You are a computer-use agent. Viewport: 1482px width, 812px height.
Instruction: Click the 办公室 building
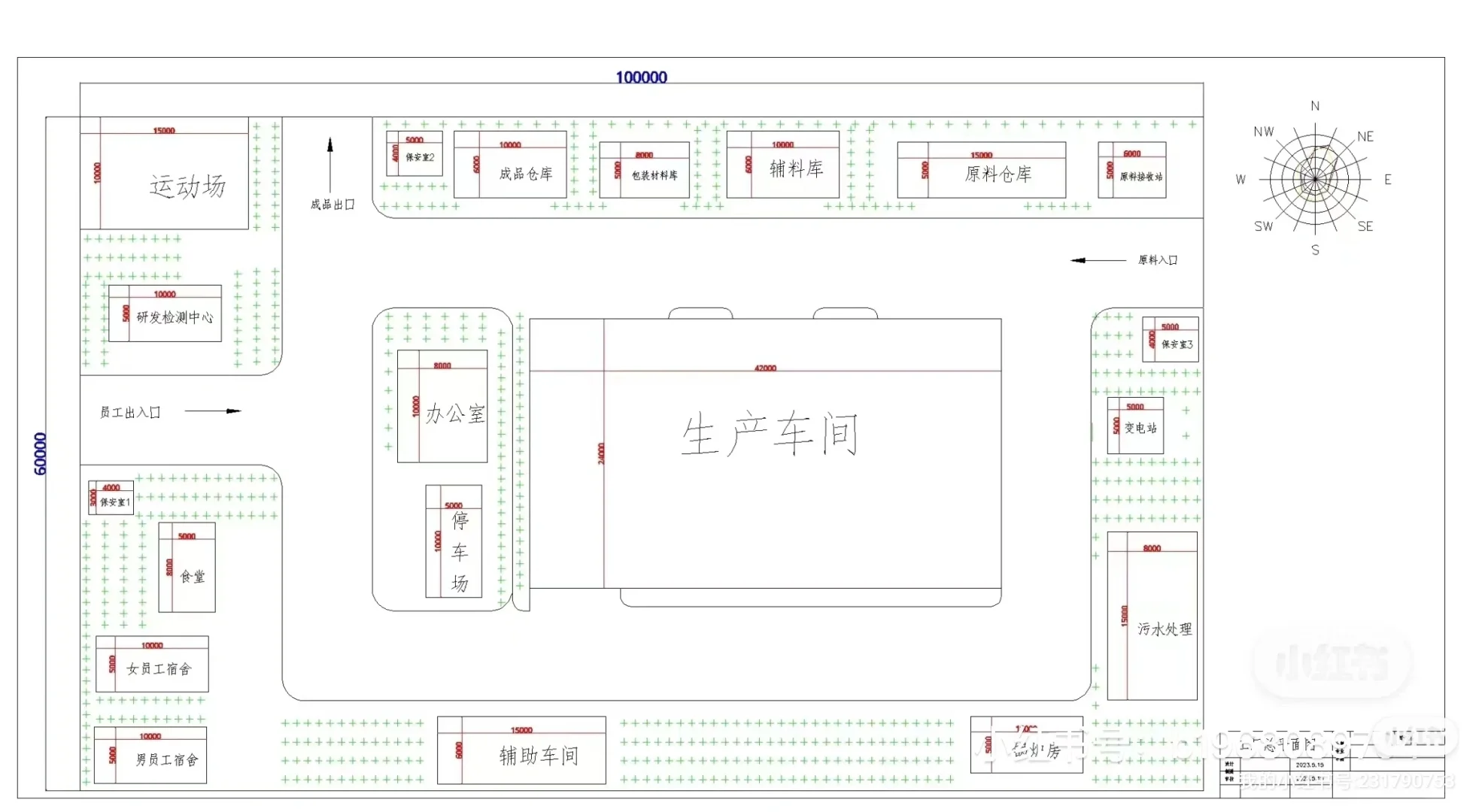pos(454,414)
